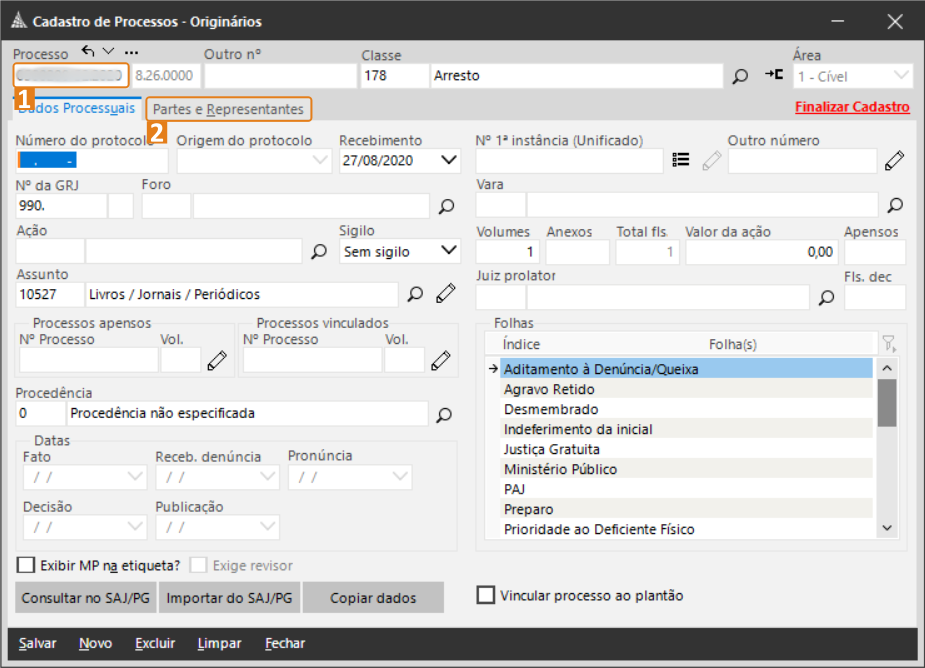Image resolution: width=925 pixels, height=668 pixels.
Task: Click Excluir in bottom bar
Action: (x=155, y=643)
